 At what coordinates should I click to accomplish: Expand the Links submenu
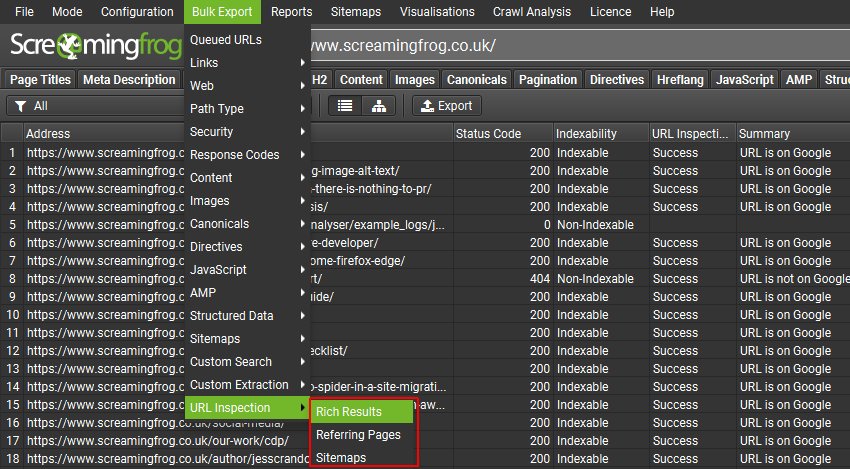click(x=247, y=63)
